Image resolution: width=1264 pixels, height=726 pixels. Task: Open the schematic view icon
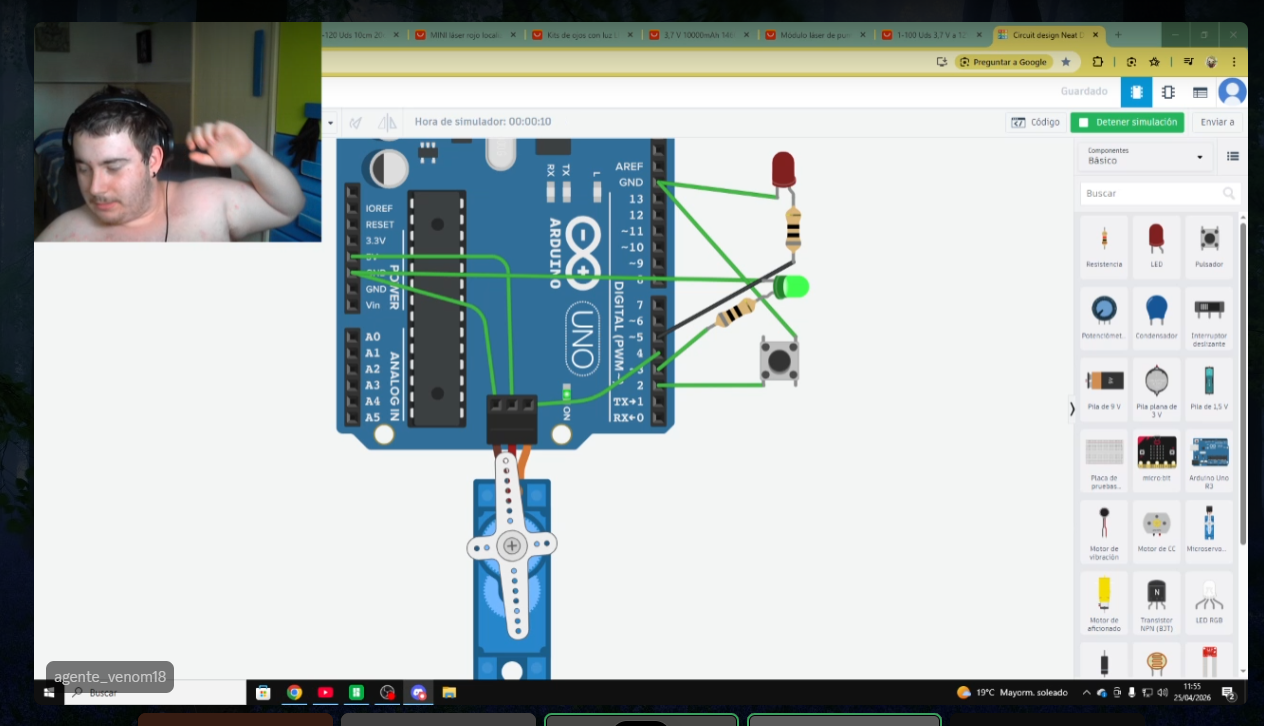pos(1168,92)
